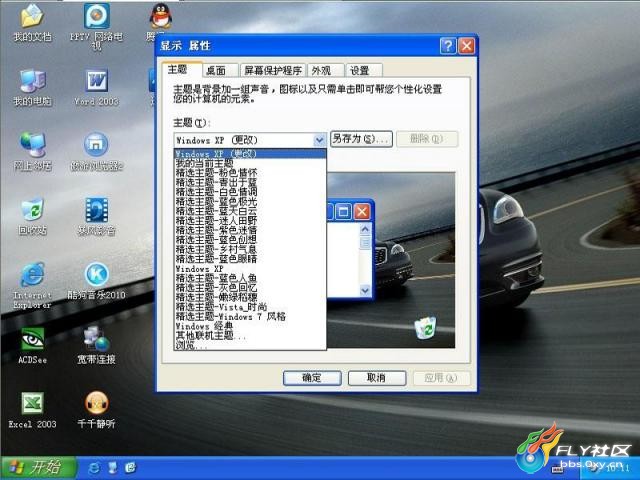640x480 pixels.
Task: Choose plain Windows XP theme entry
Action: coord(250,269)
